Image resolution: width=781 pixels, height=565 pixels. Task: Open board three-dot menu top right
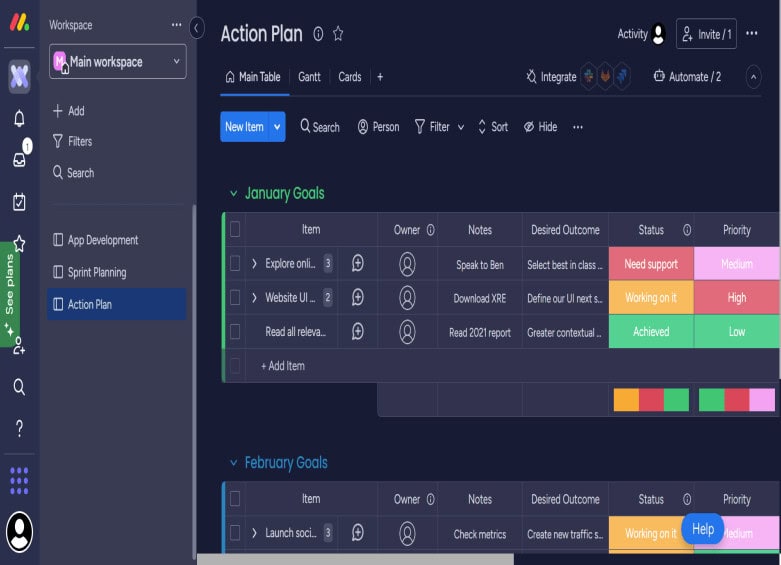pyautogui.click(x=752, y=33)
